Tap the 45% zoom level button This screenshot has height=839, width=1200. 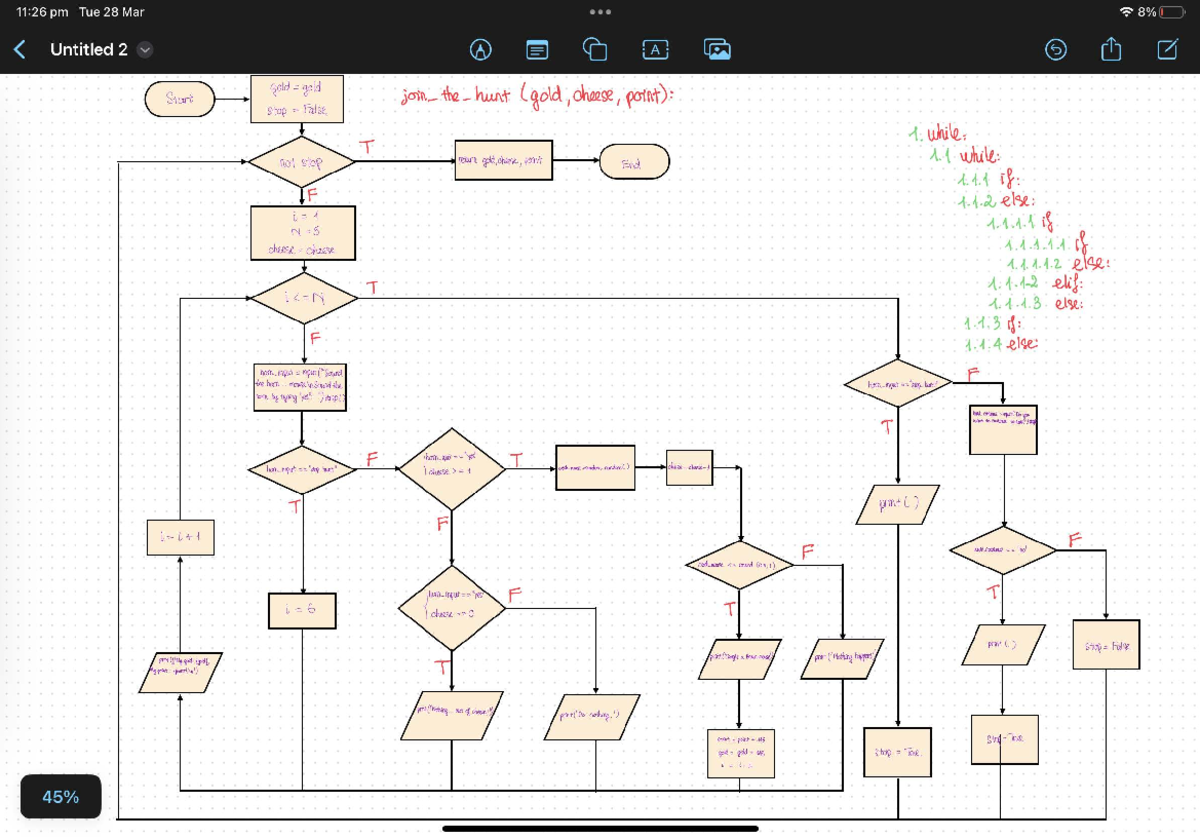coord(61,797)
